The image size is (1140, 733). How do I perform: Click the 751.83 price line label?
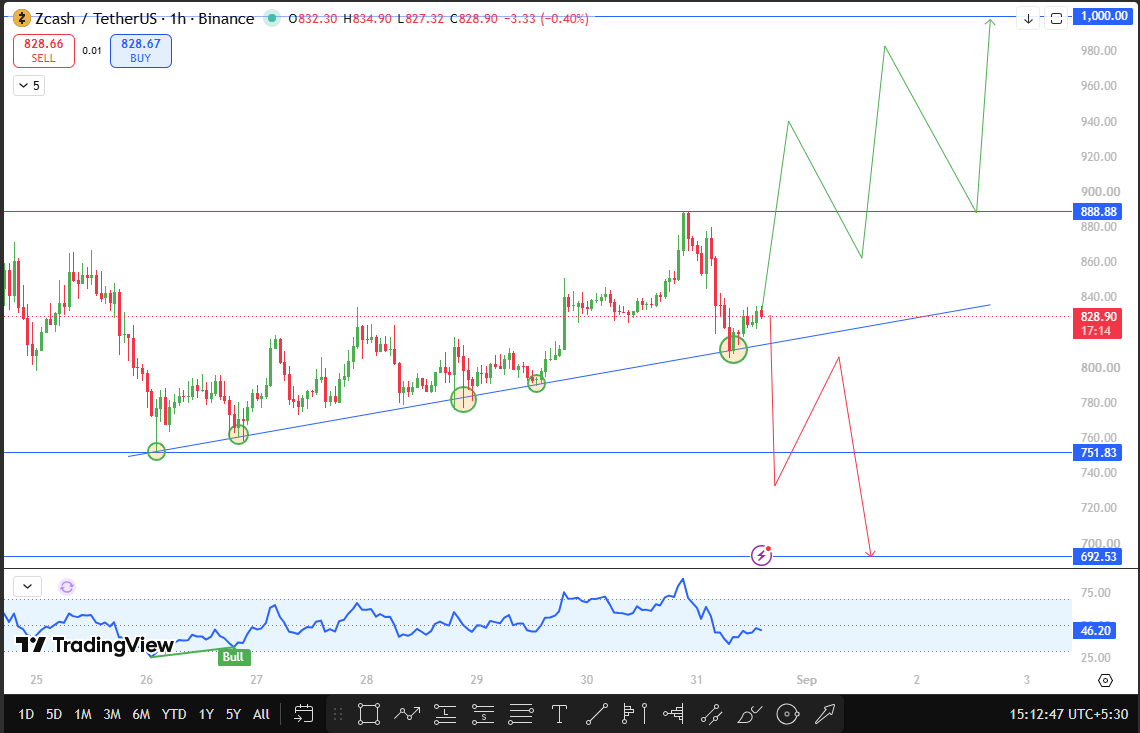point(1098,452)
